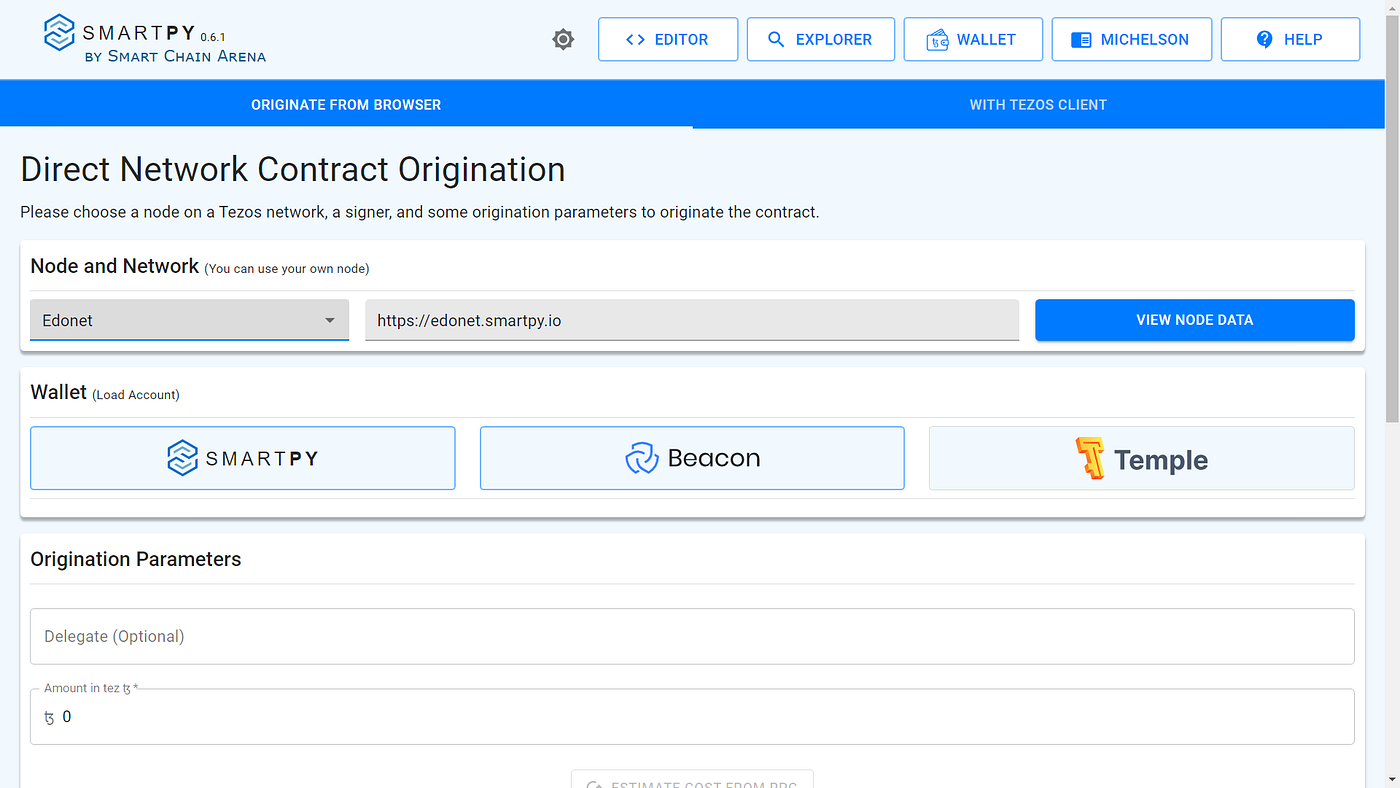The height and width of the screenshot is (788, 1400).
Task: Click the edonet.smartpy.io node URL field
Action: coord(692,319)
